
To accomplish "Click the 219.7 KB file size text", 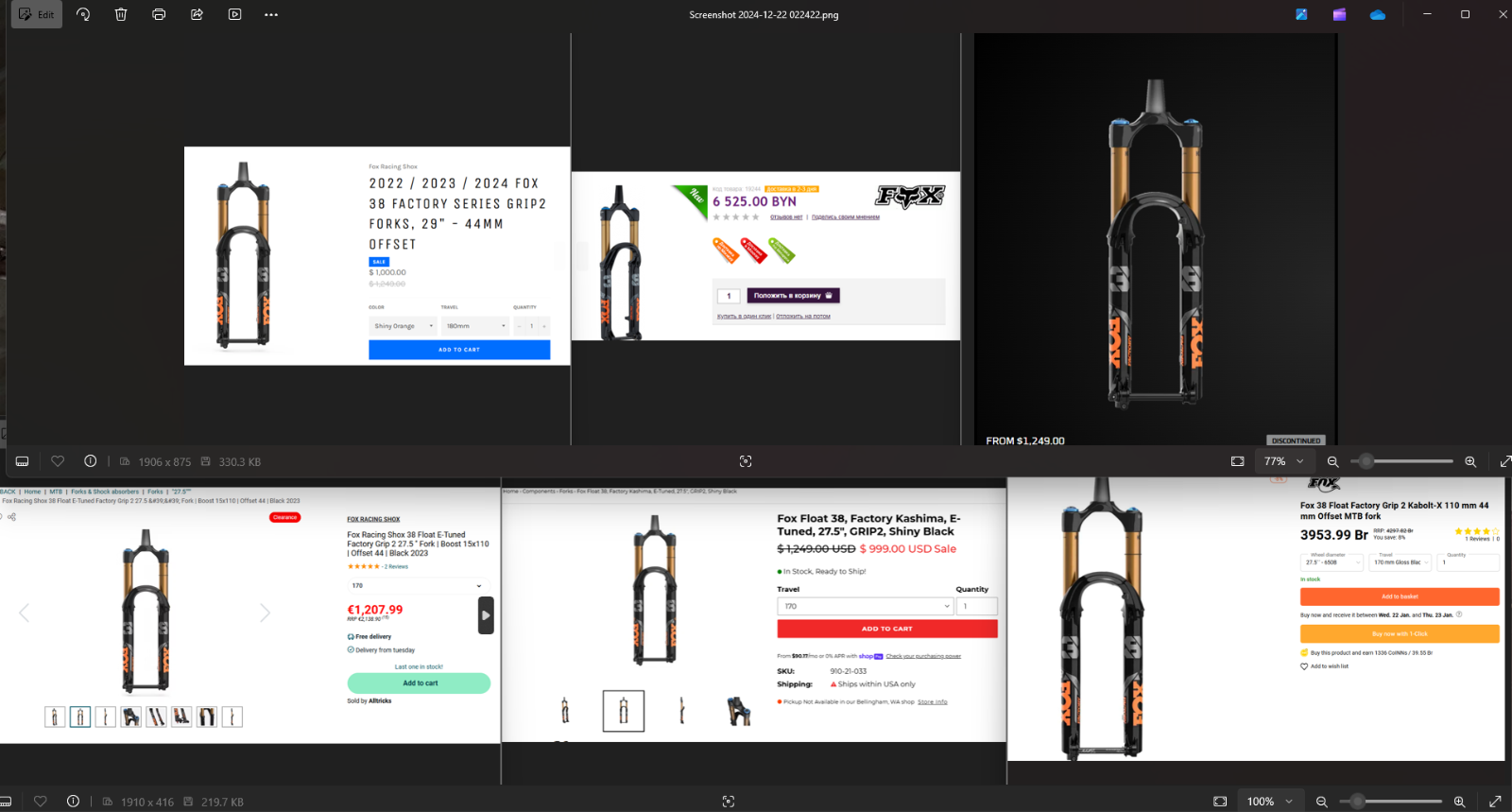I will 222,803.
